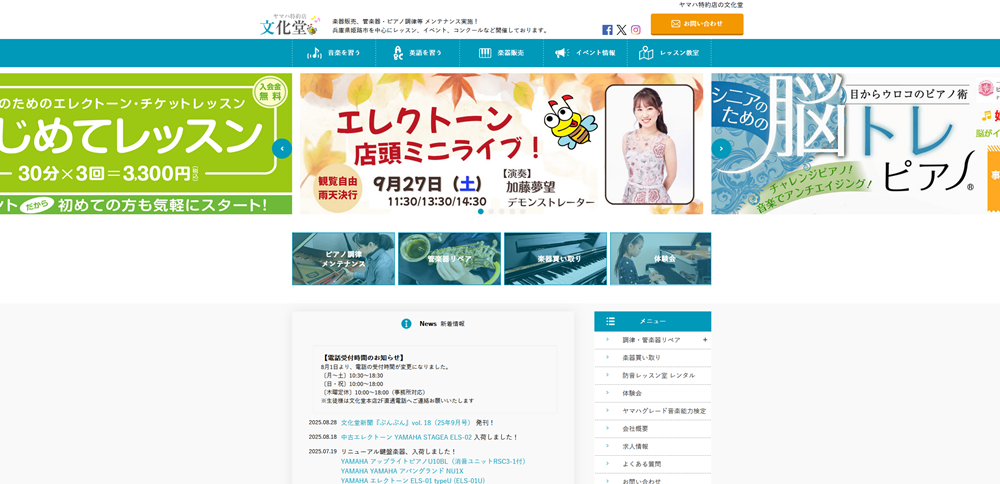Click the Bunkado logo in the header
Viewport: 1000px width, 484px height.
click(289, 25)
